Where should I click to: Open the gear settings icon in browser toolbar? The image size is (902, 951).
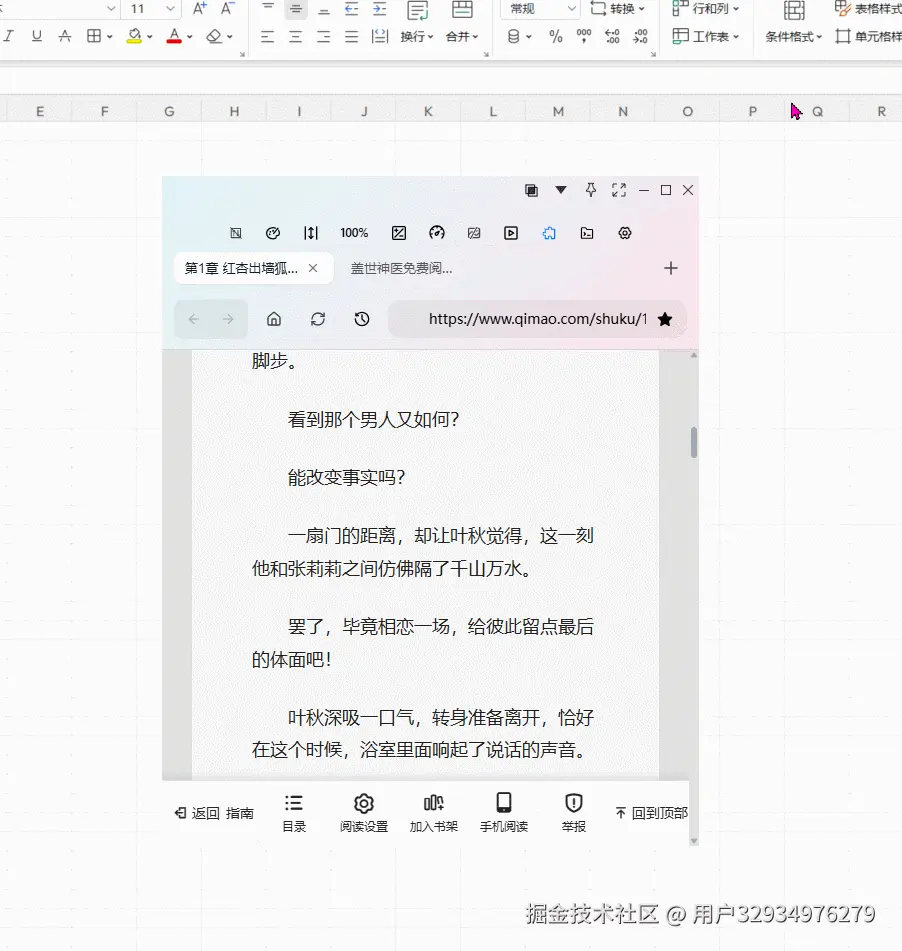click(625, 233)
